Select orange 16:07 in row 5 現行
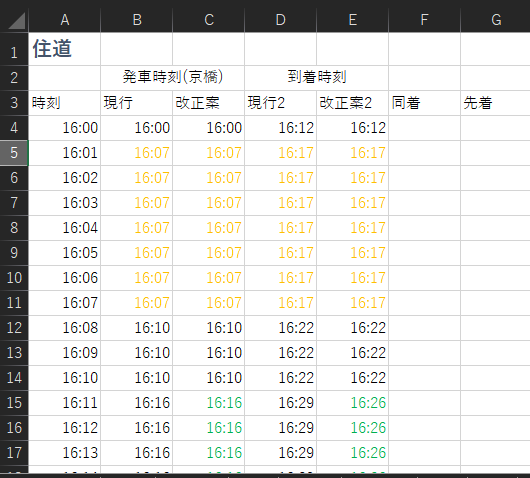The image size is (530, 478). (x=137, y=153)
